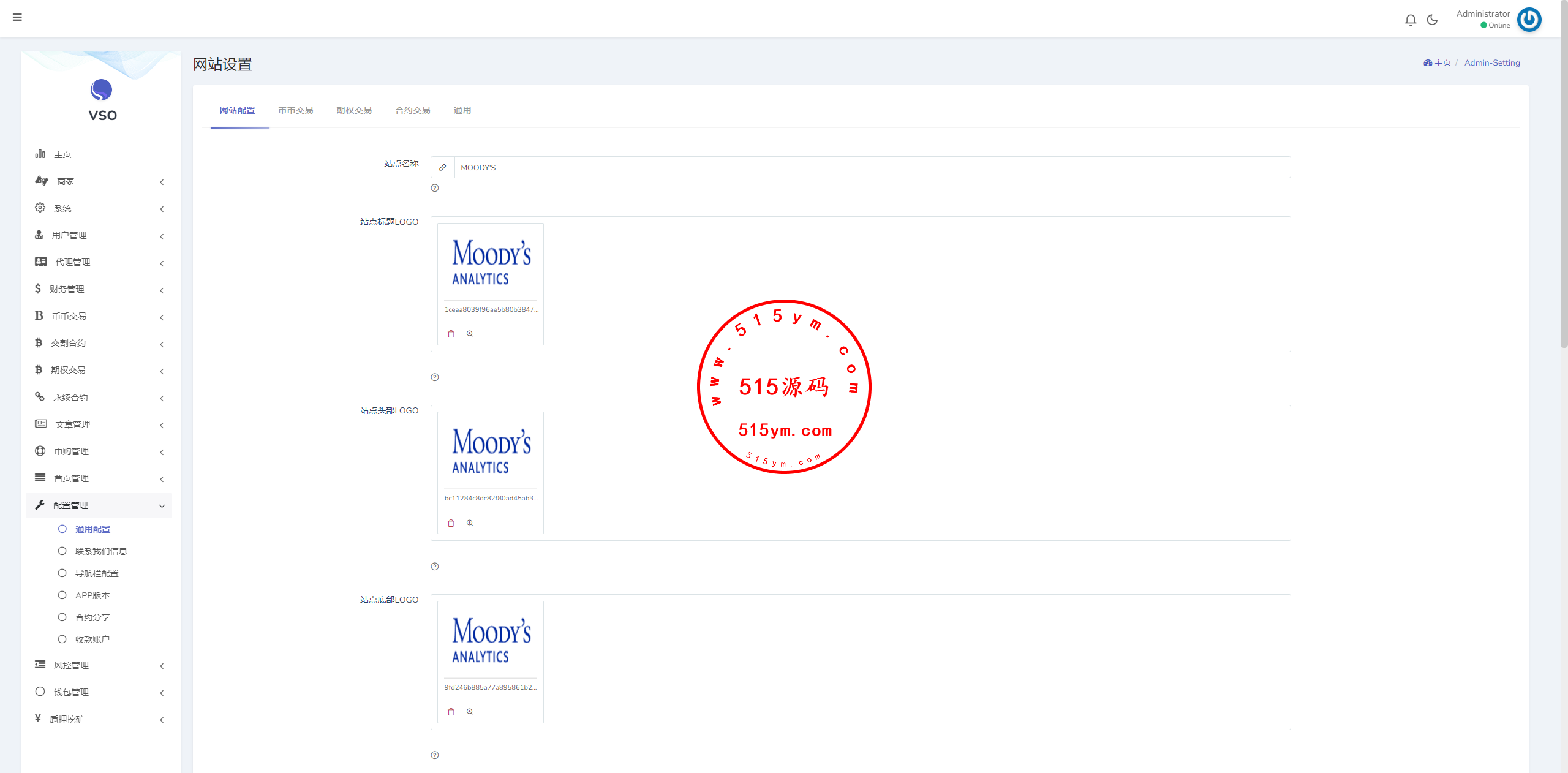Select the APP版本 submenu item
The image size is (1568, 773).
click(92, 595)
